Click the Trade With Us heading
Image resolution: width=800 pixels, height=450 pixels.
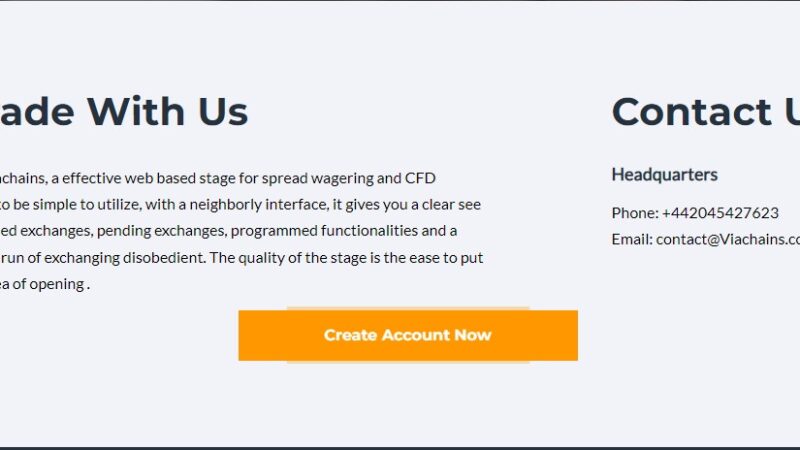click(x=124, y=112)
